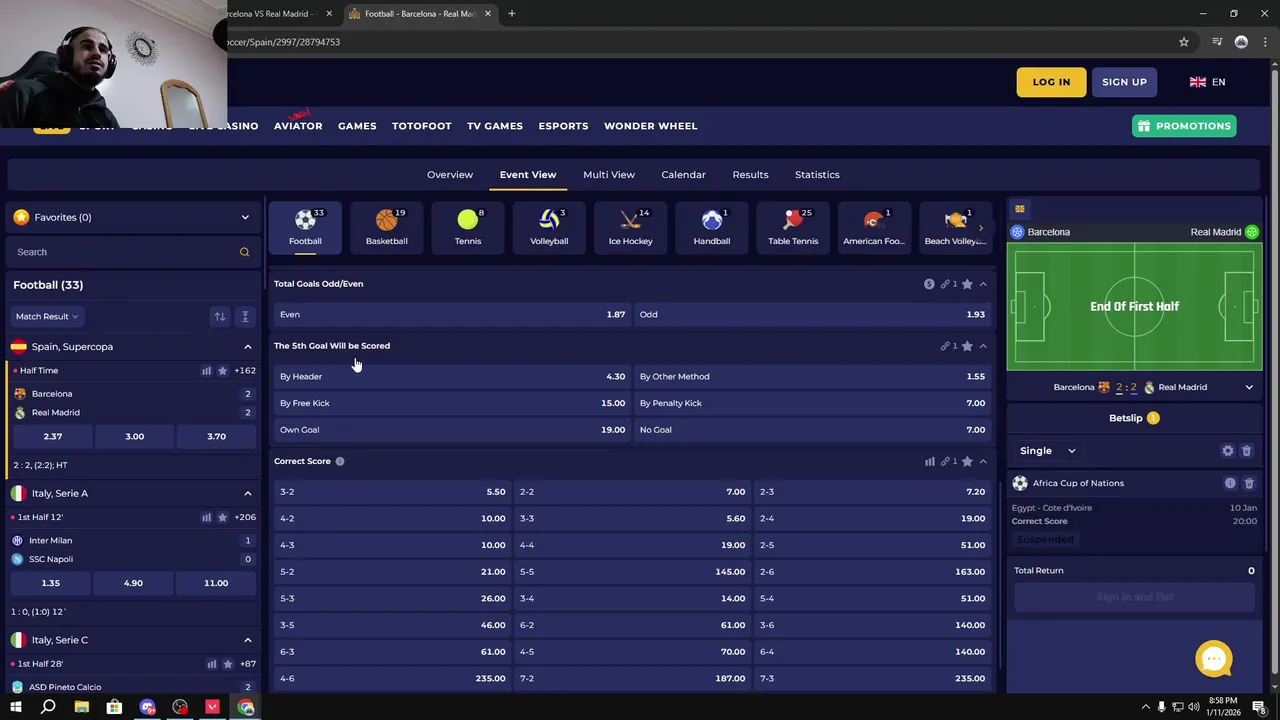Remove Africa Cup of Nations bet from betslip
Viewport: 1280px width, 720px height.
(x=1249, y=483)
